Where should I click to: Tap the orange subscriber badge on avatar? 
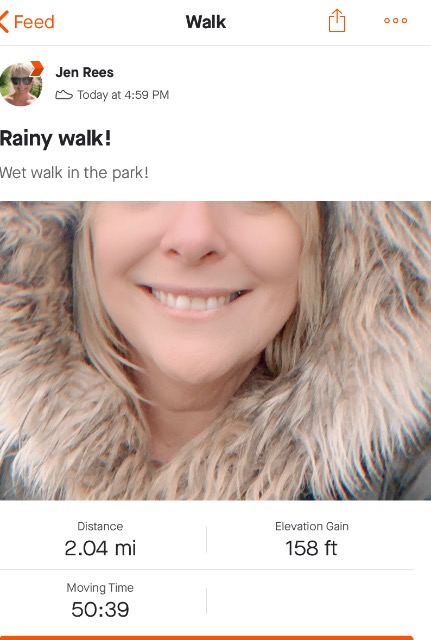tap(37, 68)
